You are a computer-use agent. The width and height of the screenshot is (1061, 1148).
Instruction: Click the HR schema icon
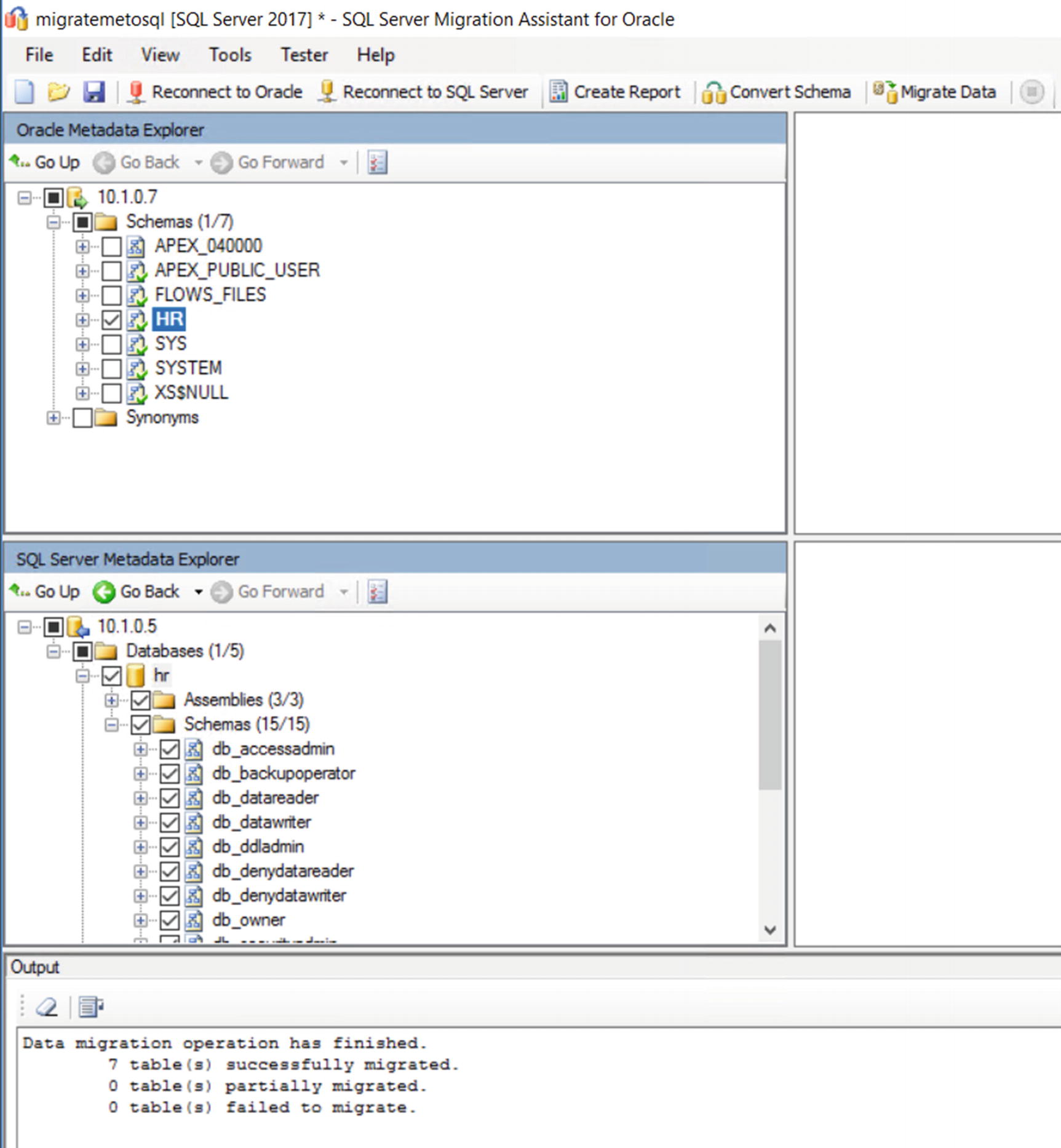point(137,320)
